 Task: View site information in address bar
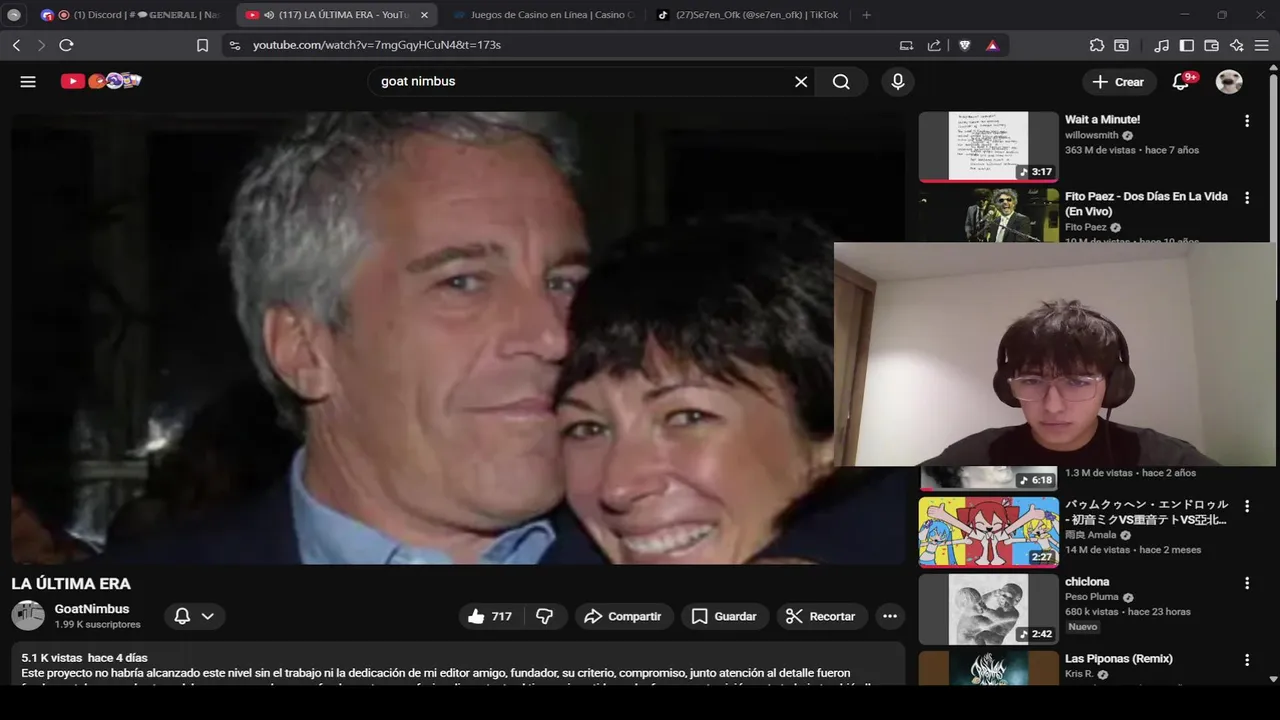click(x=234, y=45)
